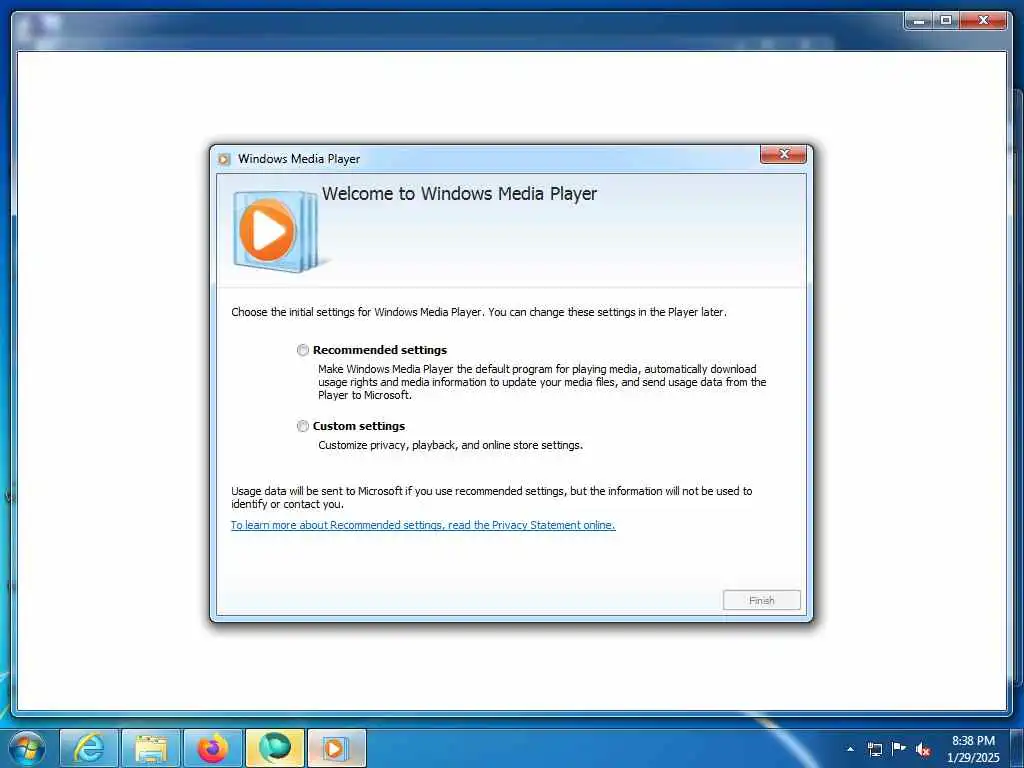Viewport: 1024px width, 768px height.
Task: Close the background main window
Action: pyautogui.click(x=984, y=21)
